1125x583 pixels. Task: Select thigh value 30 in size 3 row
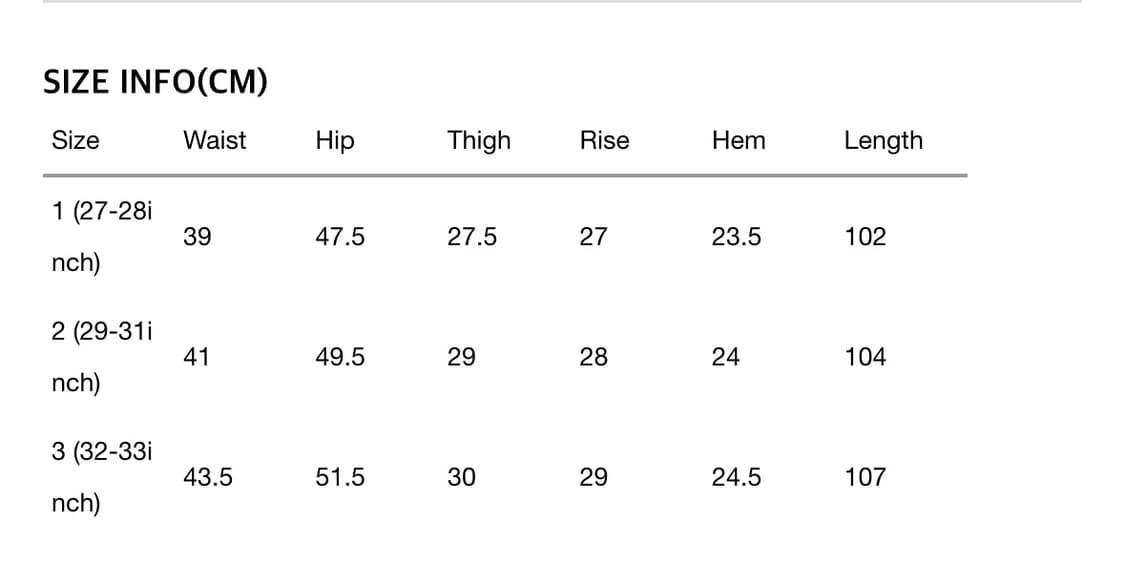461,477
